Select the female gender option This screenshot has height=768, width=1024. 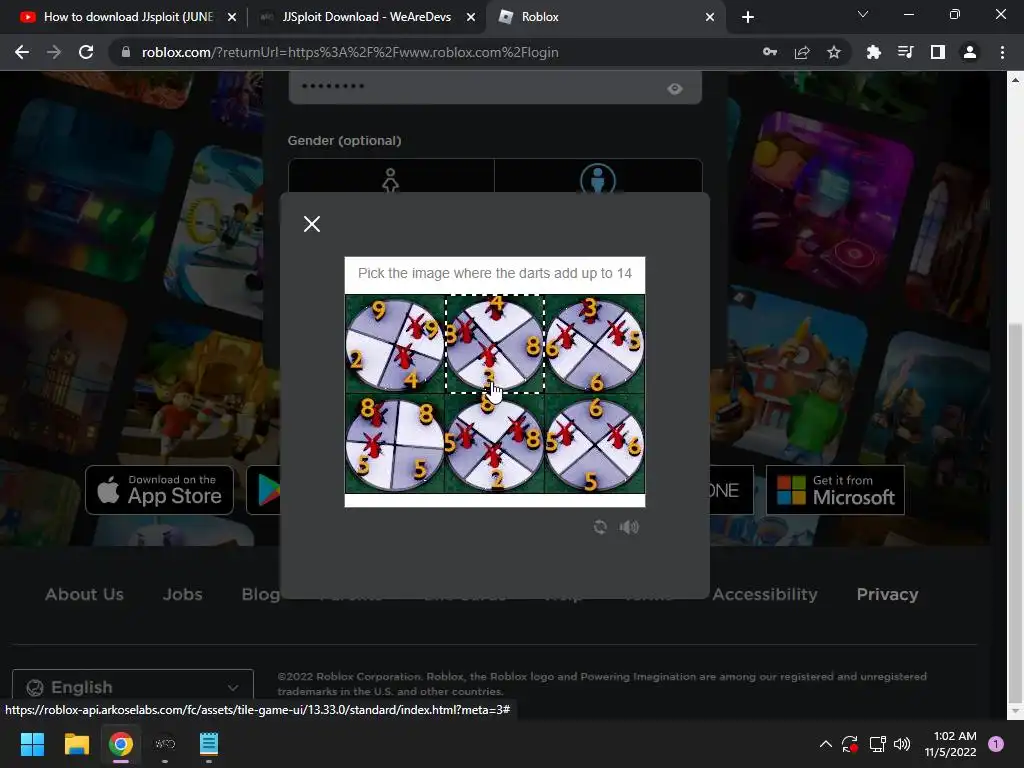pos(391,178)
